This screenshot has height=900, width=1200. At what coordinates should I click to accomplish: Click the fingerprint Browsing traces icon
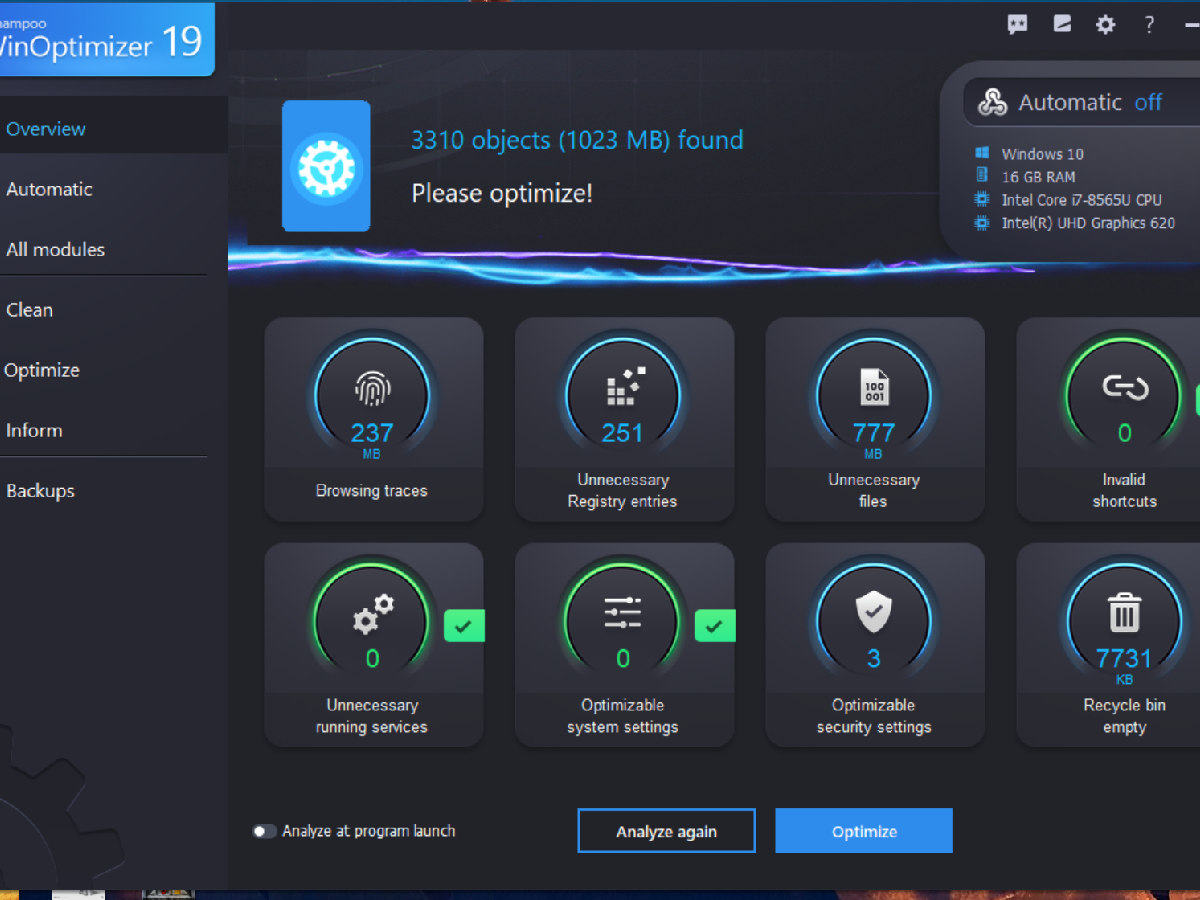(x=372, y=388)
